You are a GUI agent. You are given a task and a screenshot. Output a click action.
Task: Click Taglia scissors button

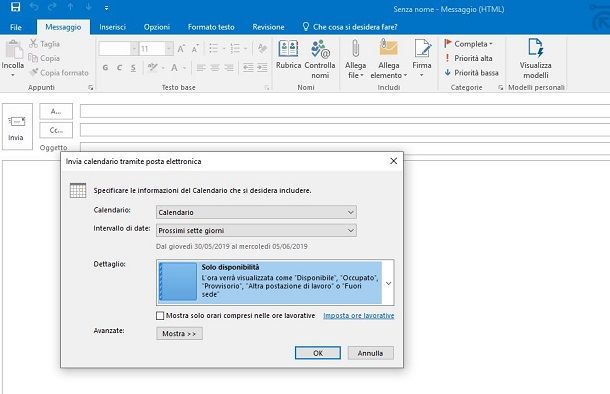click(44, 44)
